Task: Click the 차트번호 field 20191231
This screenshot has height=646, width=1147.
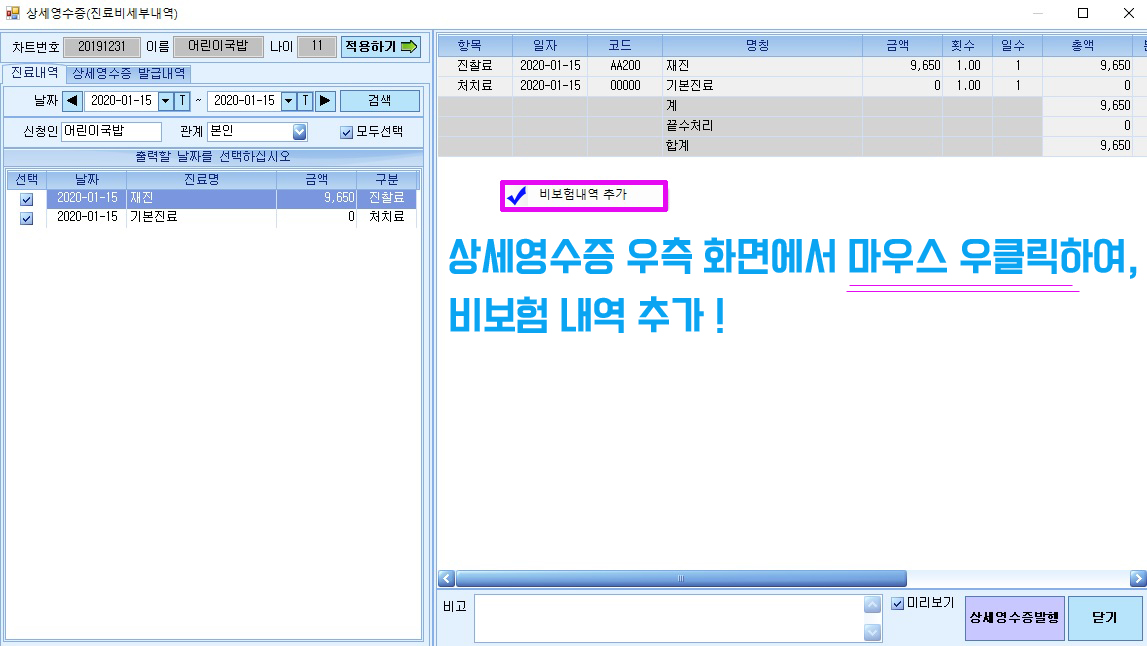Action: [102, 47]
